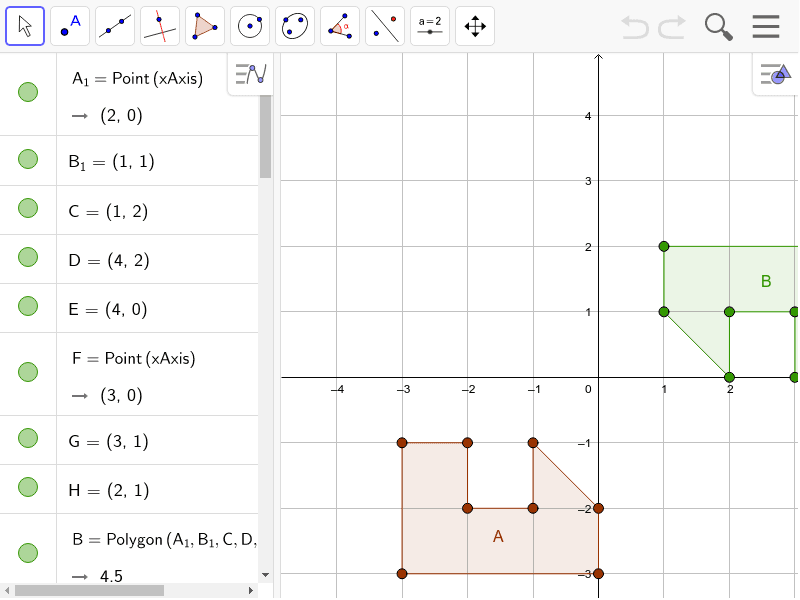This screenshot has width=800, height=600.
Task: Click the horizontal scrollbar left arrow
Action: [x=7, y=590]
